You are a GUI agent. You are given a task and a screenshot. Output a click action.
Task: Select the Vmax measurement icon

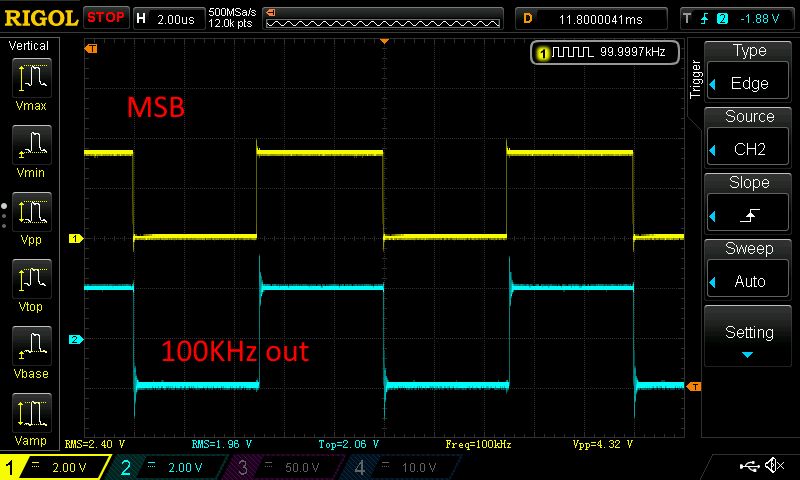click(x=32, y=78)
